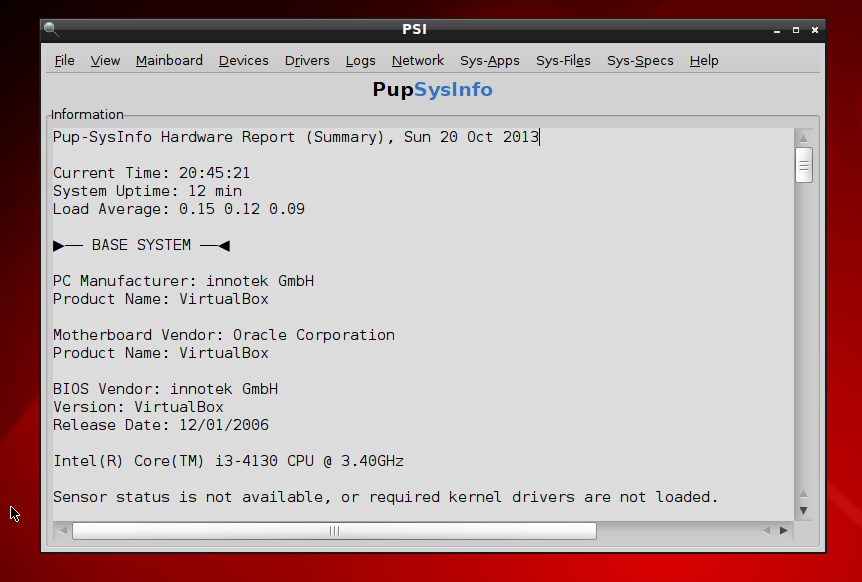Click the vertical scrollbar thumb

[x=804, y=165]
